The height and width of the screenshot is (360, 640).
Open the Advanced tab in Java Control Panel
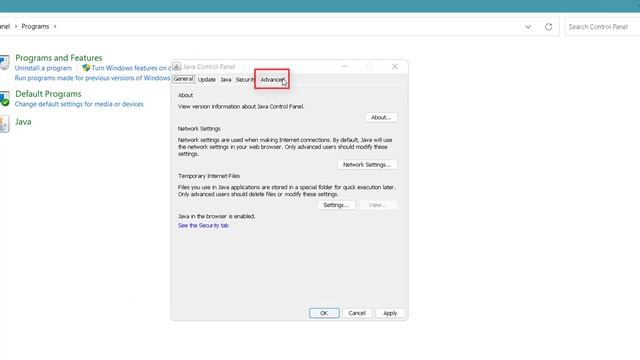pyautogui.click(x=272, y=80)
